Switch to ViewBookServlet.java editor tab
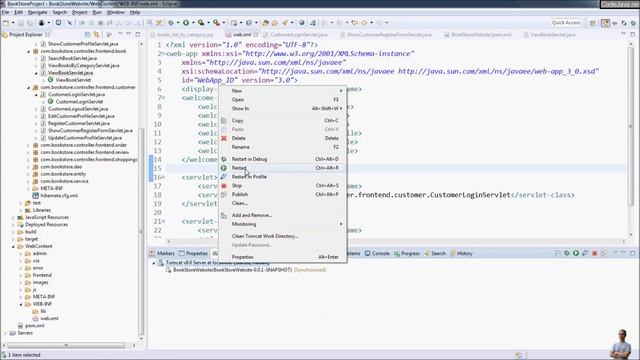 (549, 35)
